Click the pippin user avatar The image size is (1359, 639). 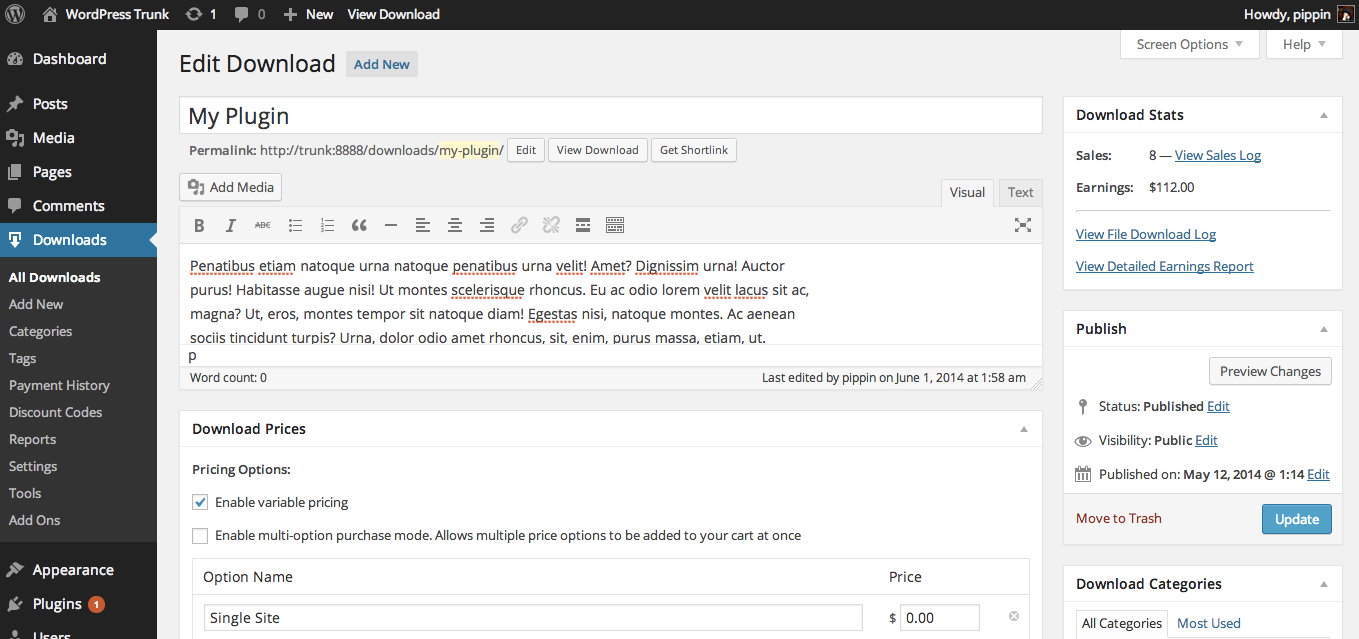click(1345, 14)
